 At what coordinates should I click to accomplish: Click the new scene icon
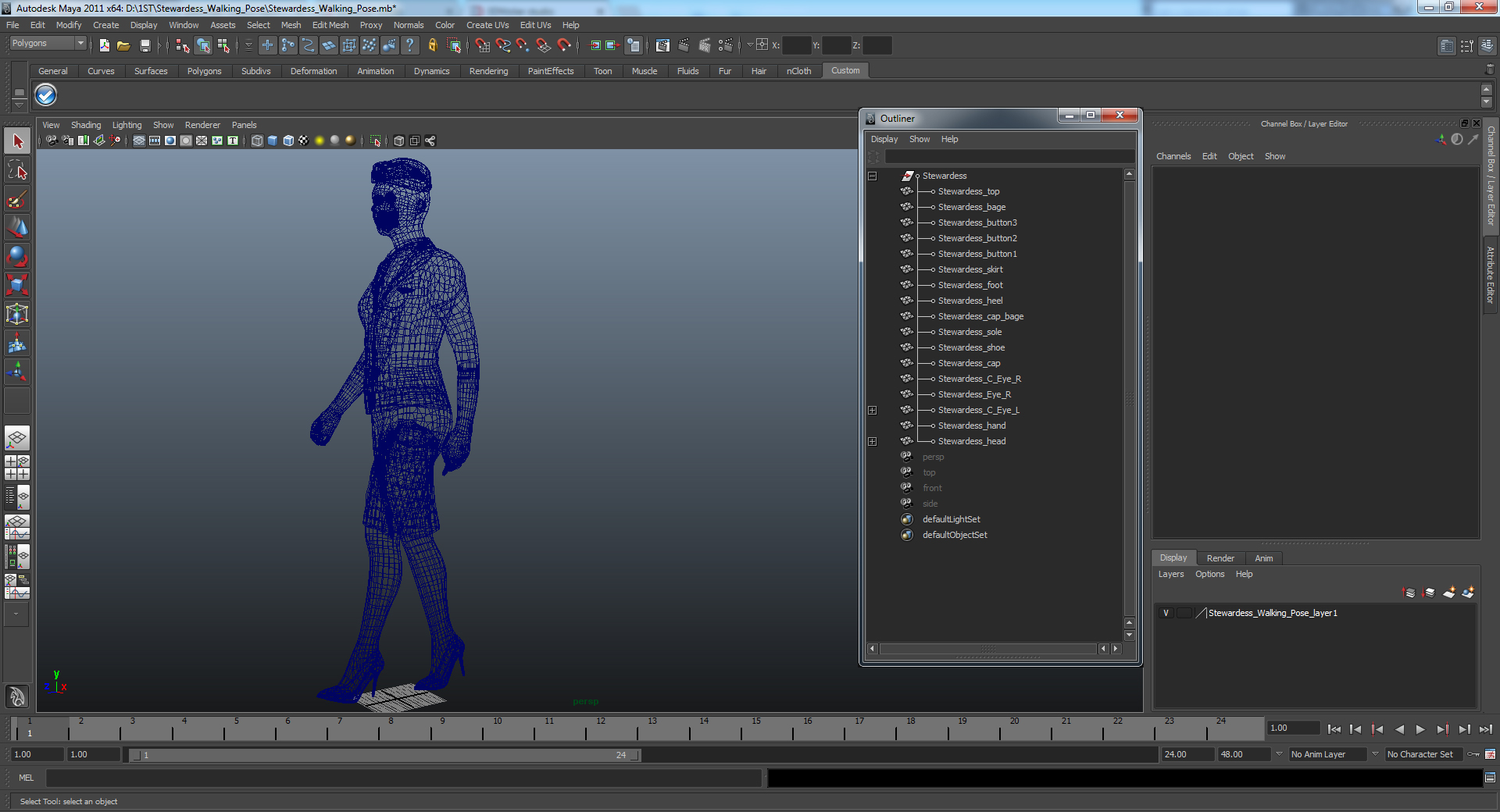coord(104,45)
